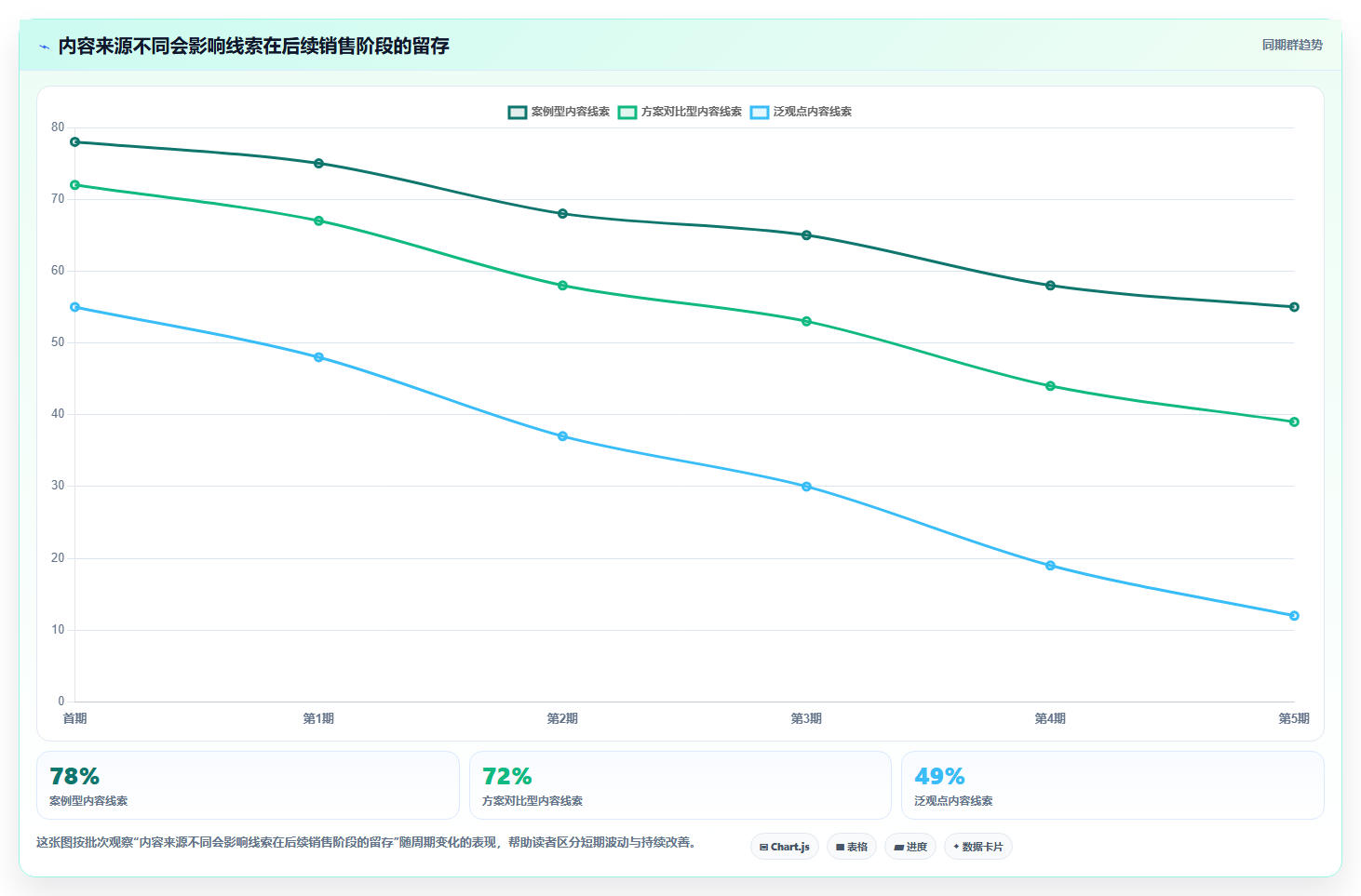The image size is (1361, 896).
Task: Click the dark green 案例型 point at 第1期
Action: point(318,164)
